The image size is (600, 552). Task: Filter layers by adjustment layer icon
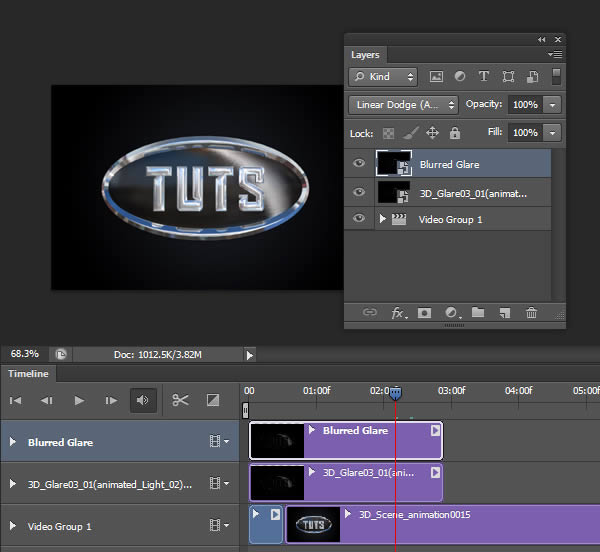pos(460,77)
